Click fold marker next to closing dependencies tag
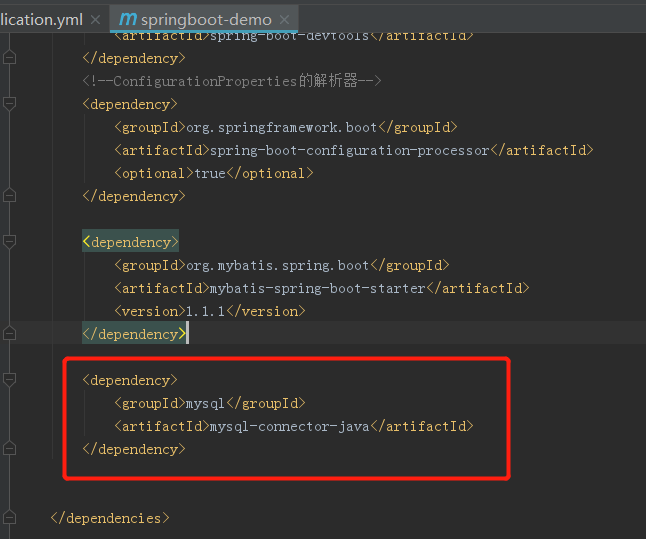 pyautogui.click(x=10, y=518)
